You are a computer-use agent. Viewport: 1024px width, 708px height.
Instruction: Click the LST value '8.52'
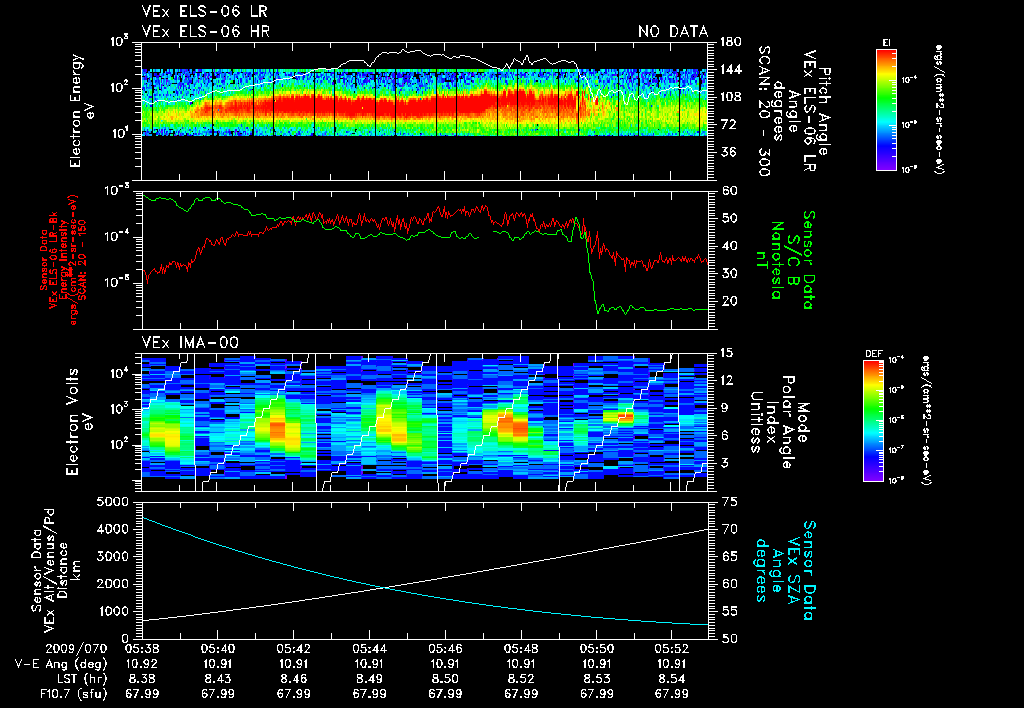tap(521, 679)
